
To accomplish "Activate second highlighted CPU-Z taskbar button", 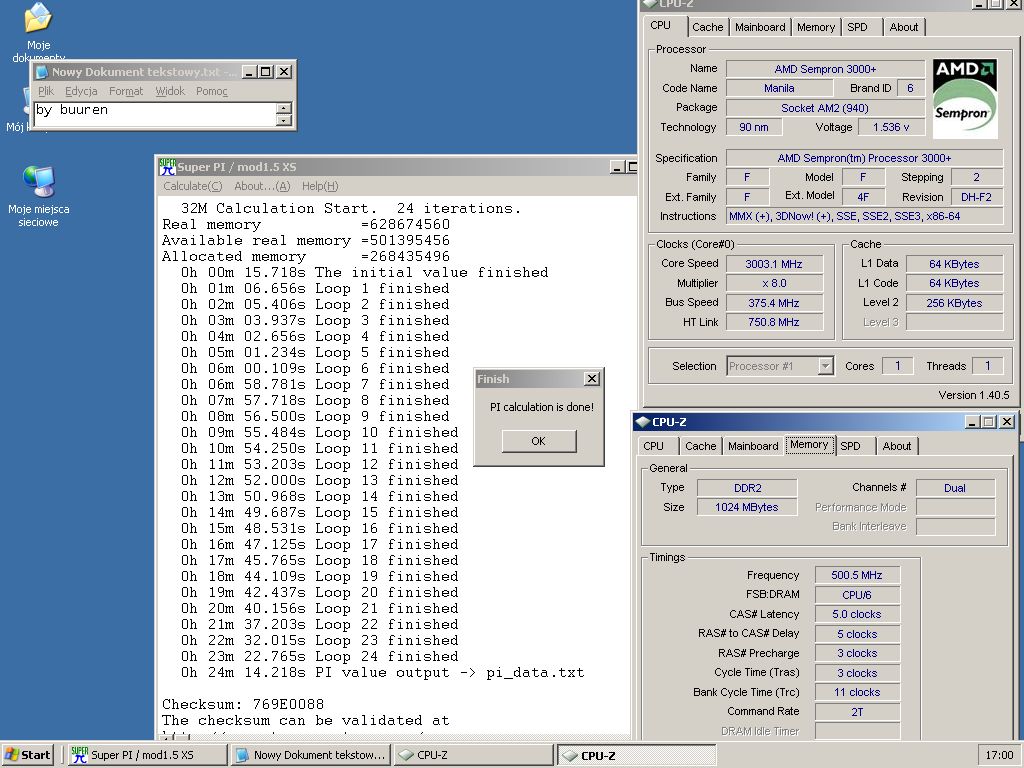I will pos(637,755).
